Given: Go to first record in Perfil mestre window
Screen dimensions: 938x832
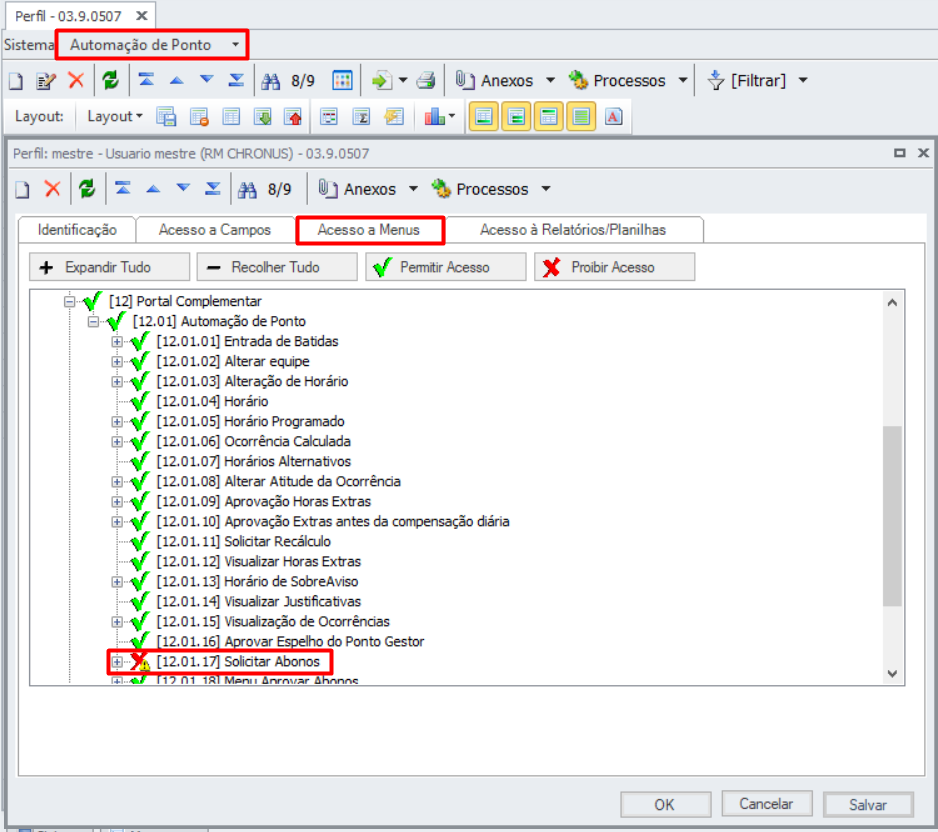Looking at the screenshot, I should [x=123, y=188].
